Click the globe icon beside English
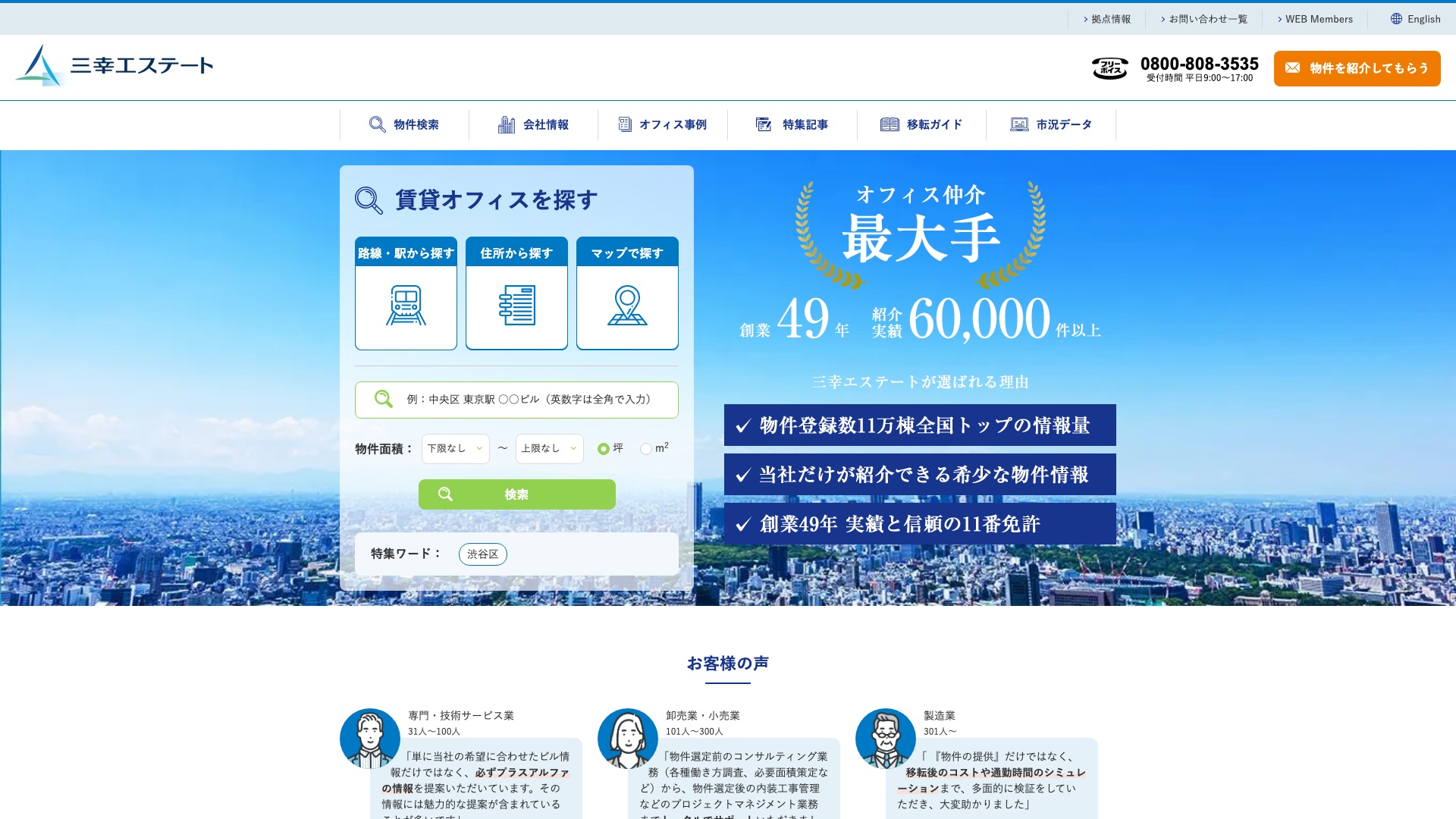Screen dimensions: 1456x819 (x=1396, y=19)
